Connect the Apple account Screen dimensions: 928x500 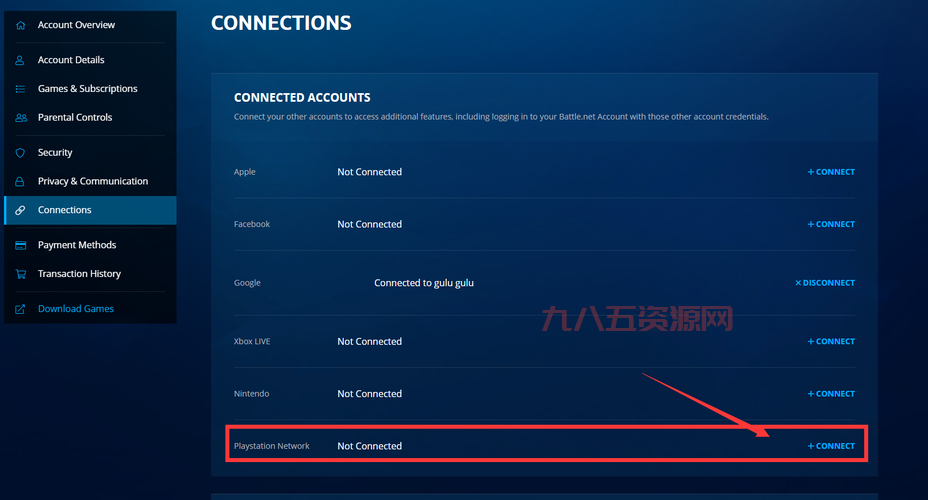tap(831, 172)
